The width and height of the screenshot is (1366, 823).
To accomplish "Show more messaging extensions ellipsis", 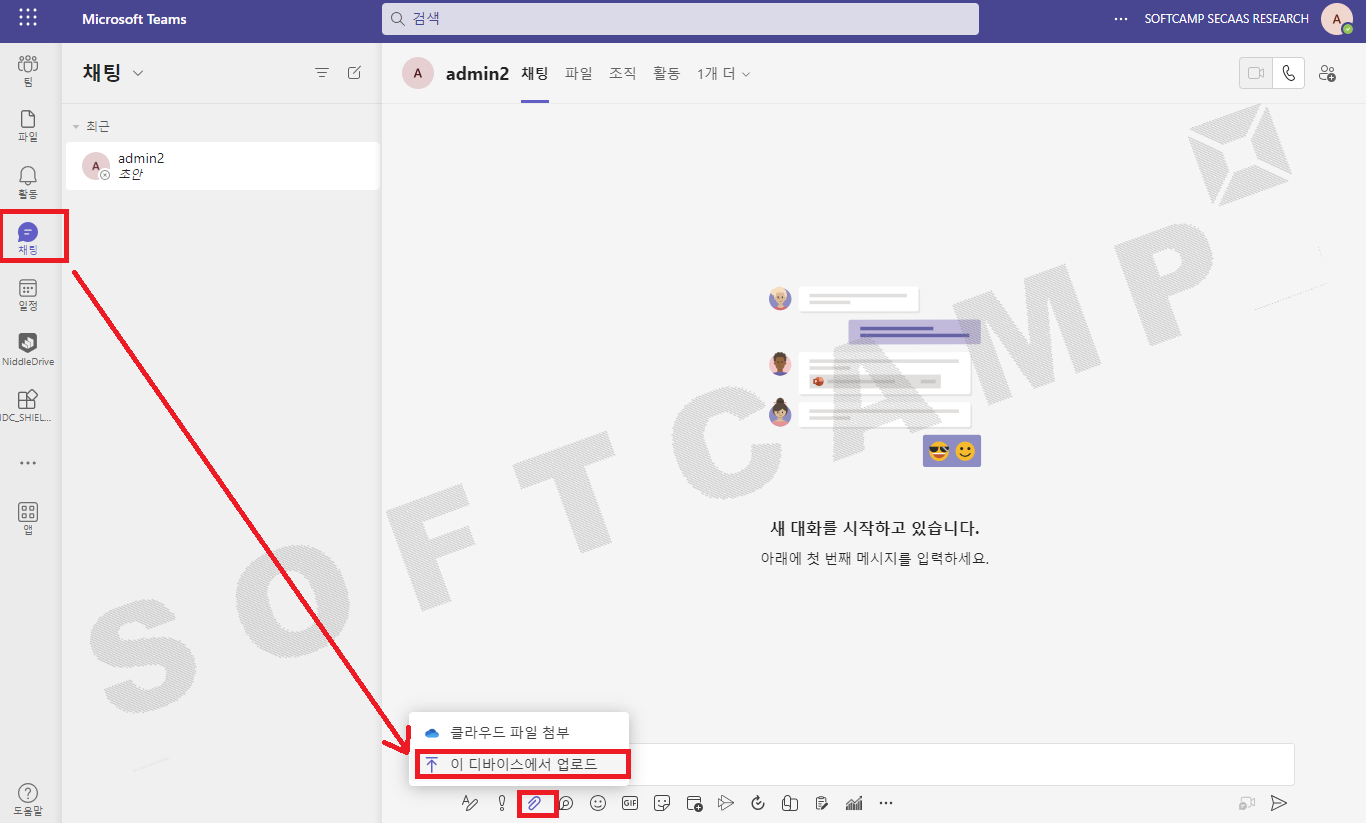I will click(886, 803).
